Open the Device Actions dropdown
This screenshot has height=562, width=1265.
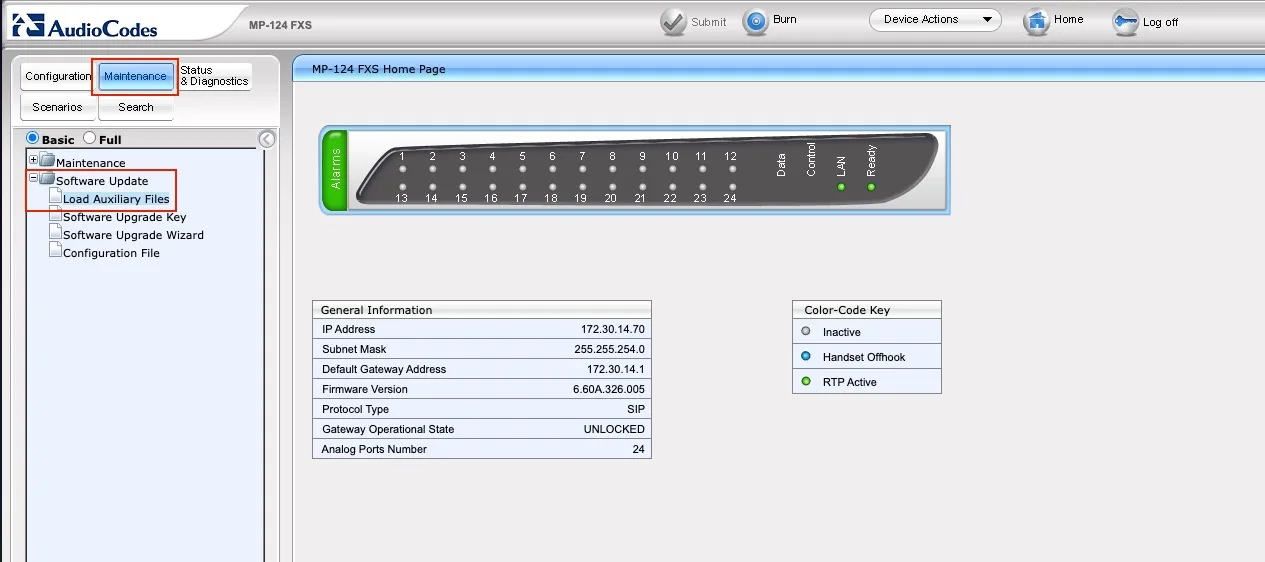(x=935, y=20)
